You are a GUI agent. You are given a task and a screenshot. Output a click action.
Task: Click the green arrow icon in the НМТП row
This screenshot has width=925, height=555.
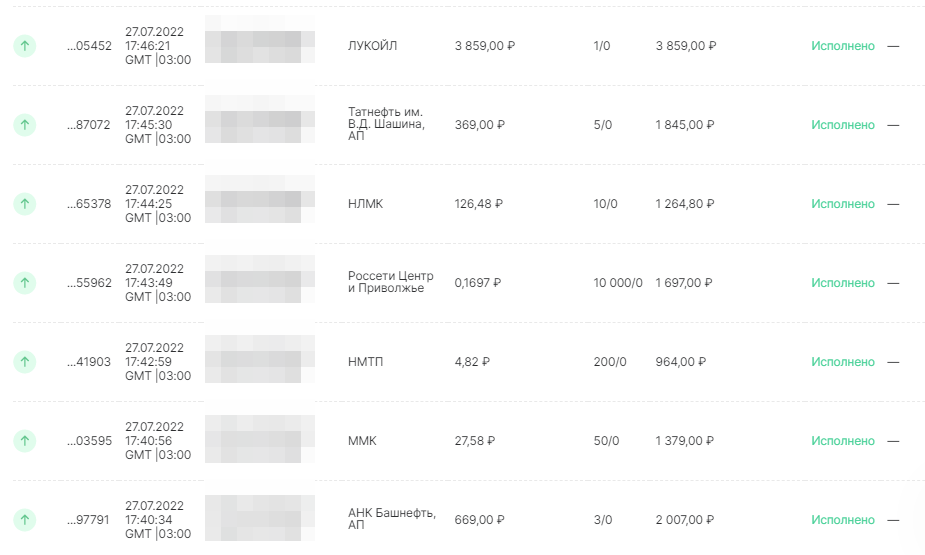(25, 362)
